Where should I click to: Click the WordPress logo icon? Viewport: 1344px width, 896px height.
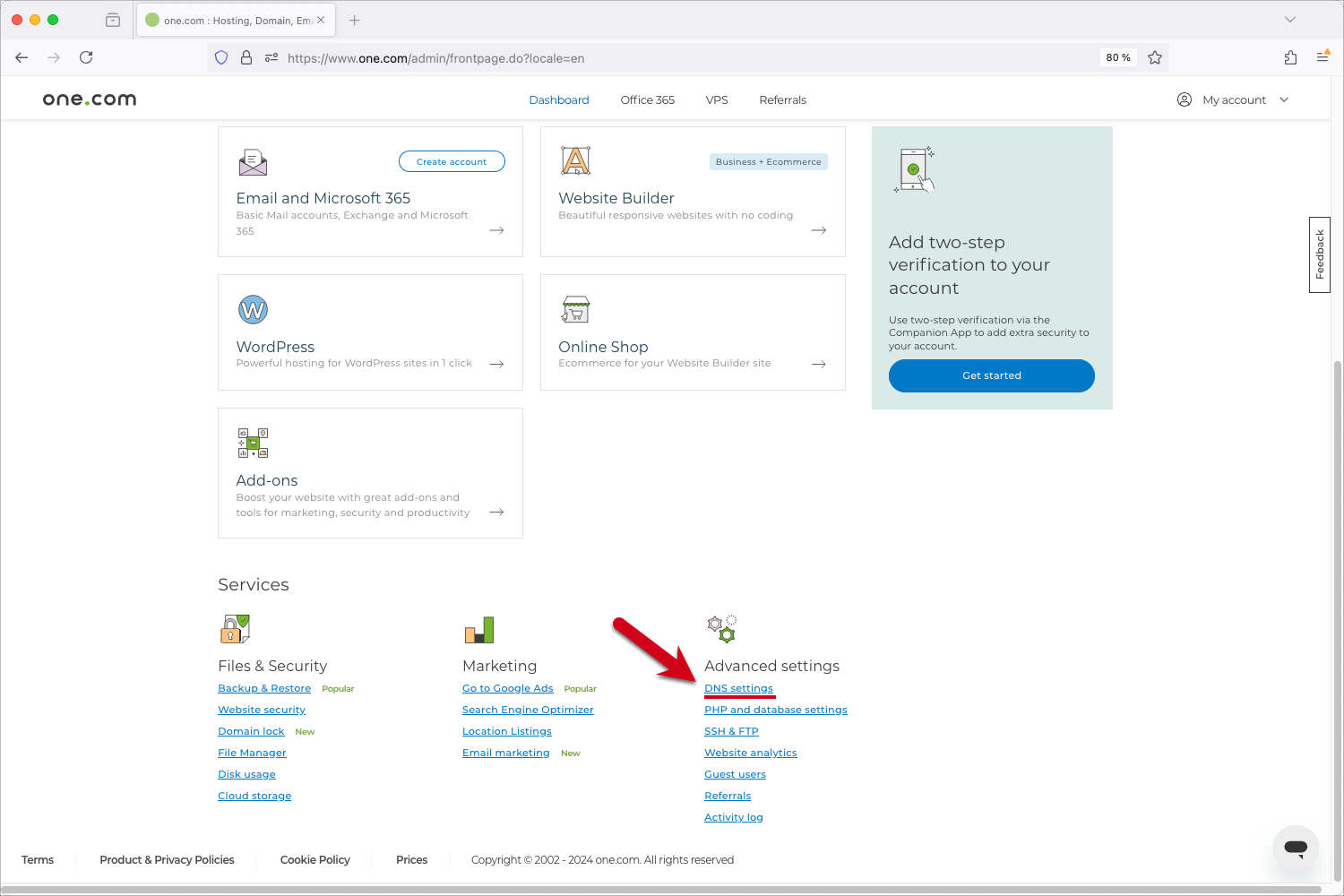(253, 310)
